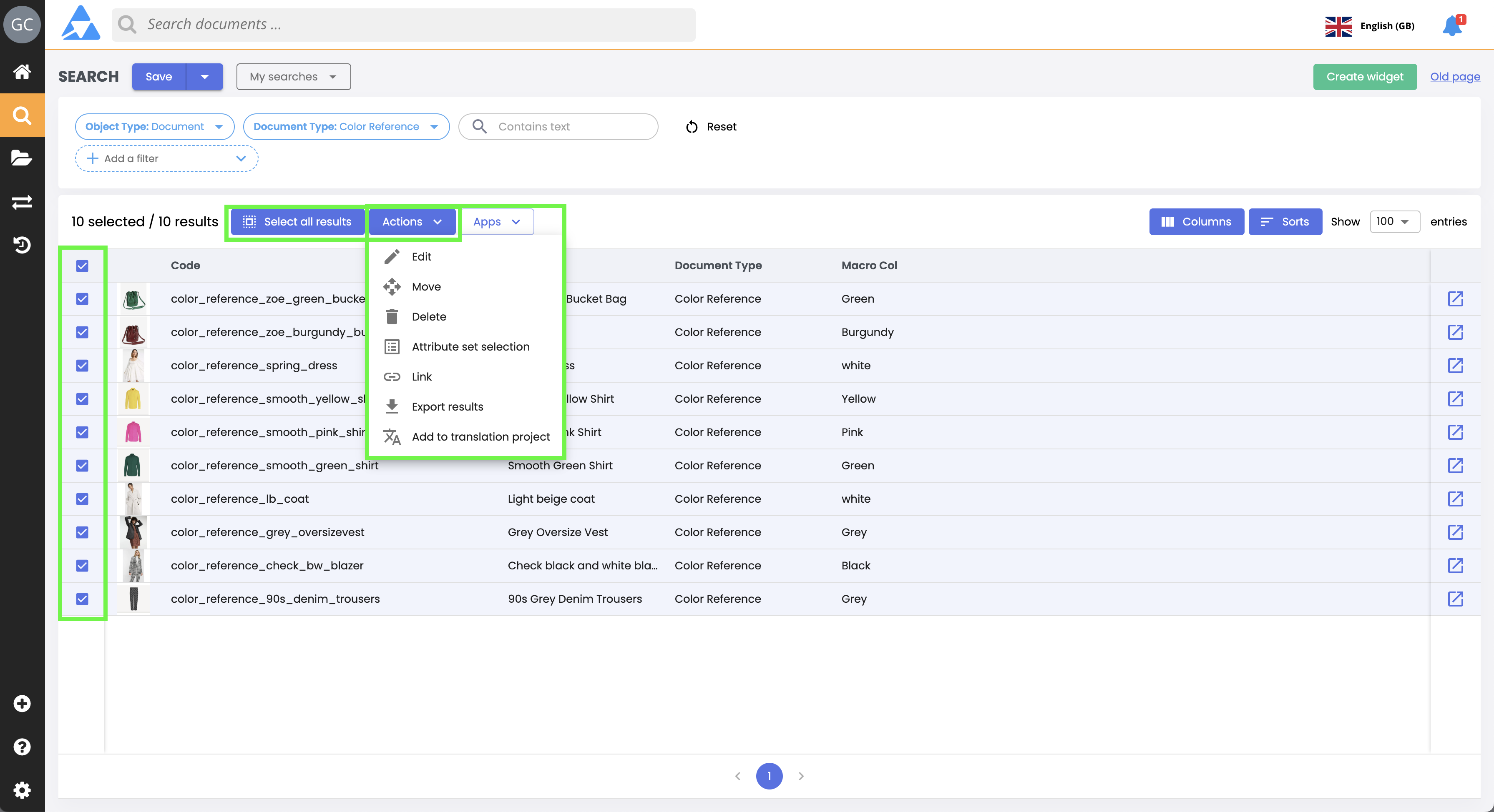Screen dimensions: 1494x812
Task: Expand the Add a filter dropdown
Action: coord(166,158)
